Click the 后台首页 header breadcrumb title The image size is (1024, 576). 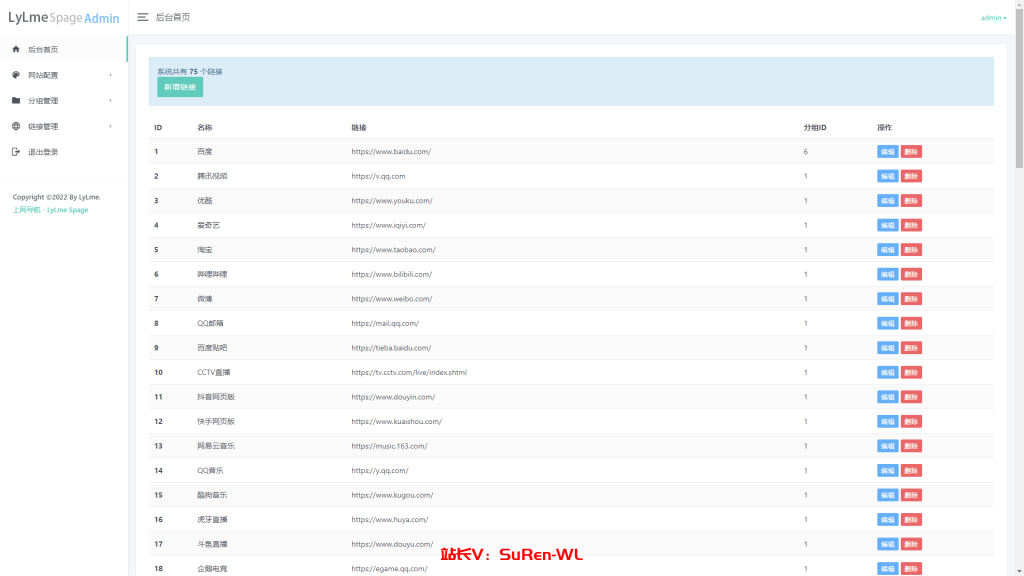pyautogui.click(x=172, y=17)
